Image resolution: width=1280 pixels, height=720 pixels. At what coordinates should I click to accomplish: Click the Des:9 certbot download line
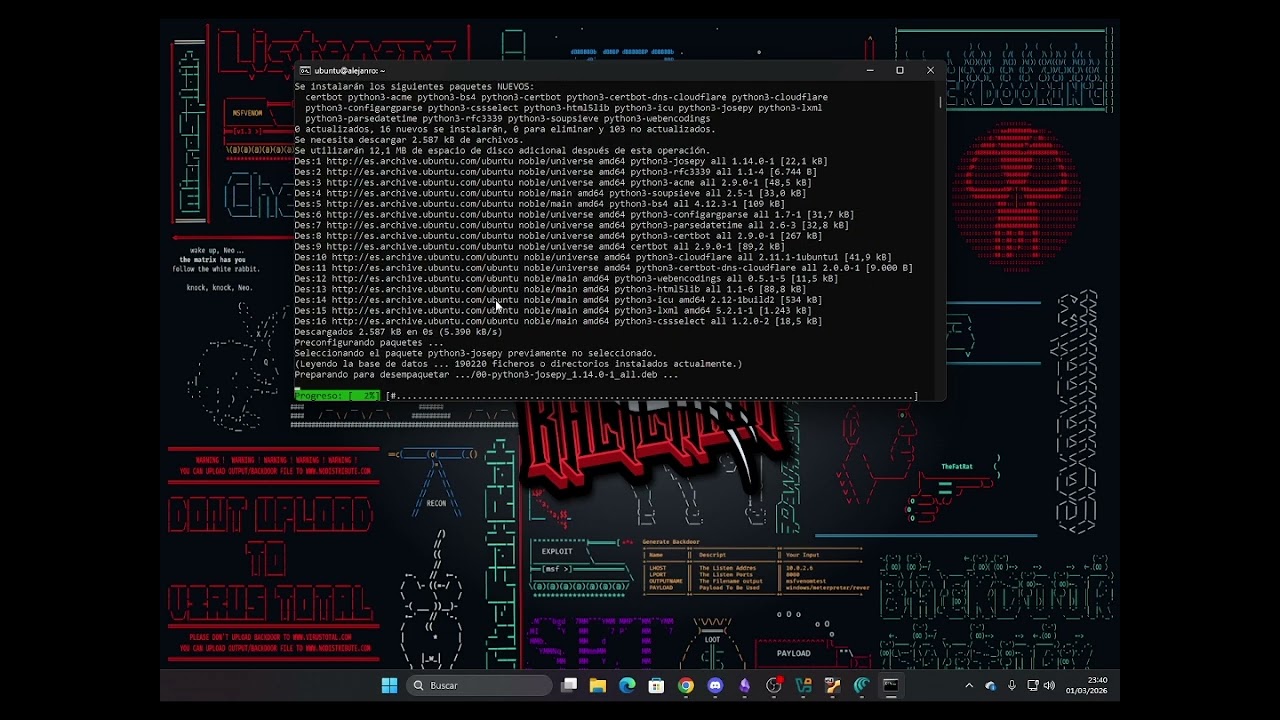[539, 246]
